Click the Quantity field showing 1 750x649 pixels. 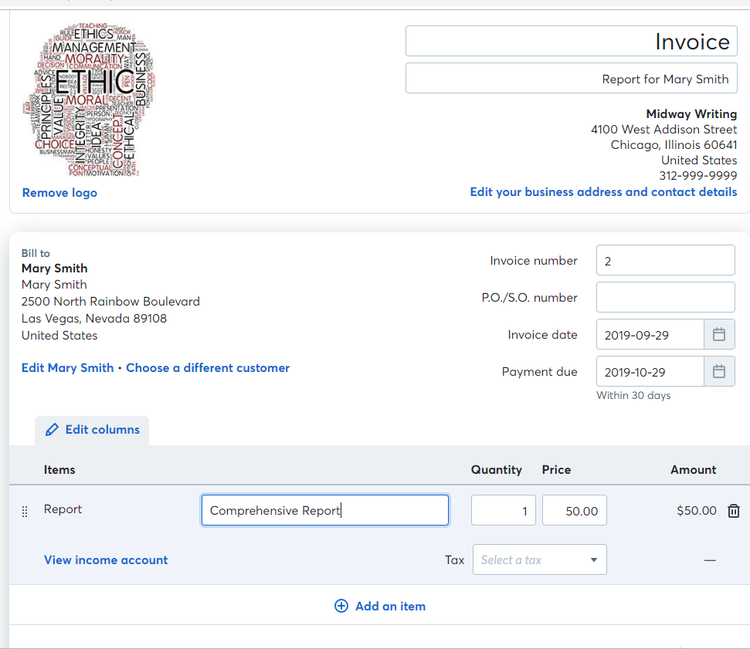(x=503, y=510)
